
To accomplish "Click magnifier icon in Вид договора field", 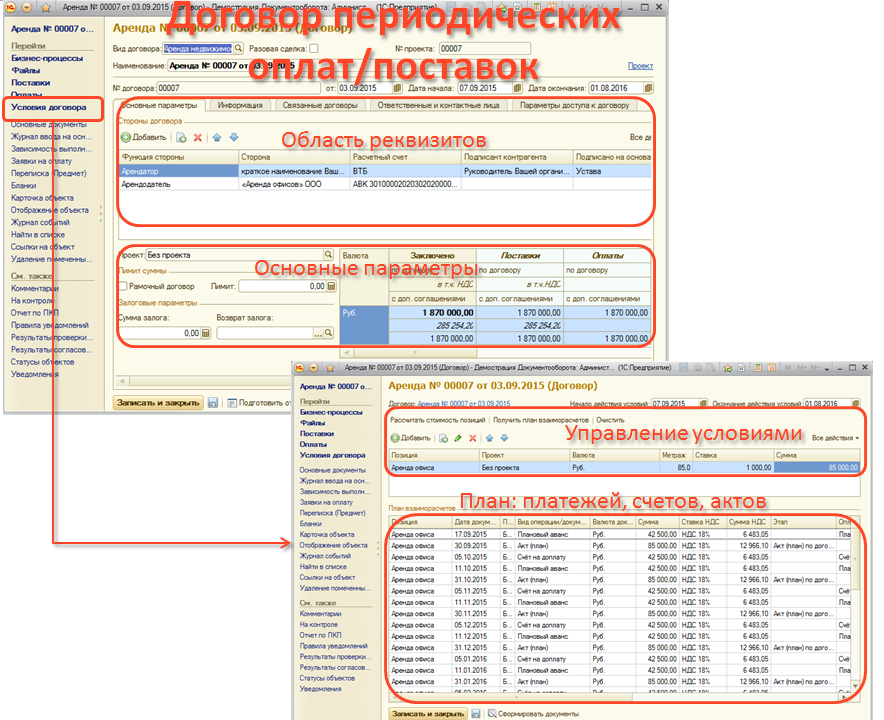I will (238, 47).
